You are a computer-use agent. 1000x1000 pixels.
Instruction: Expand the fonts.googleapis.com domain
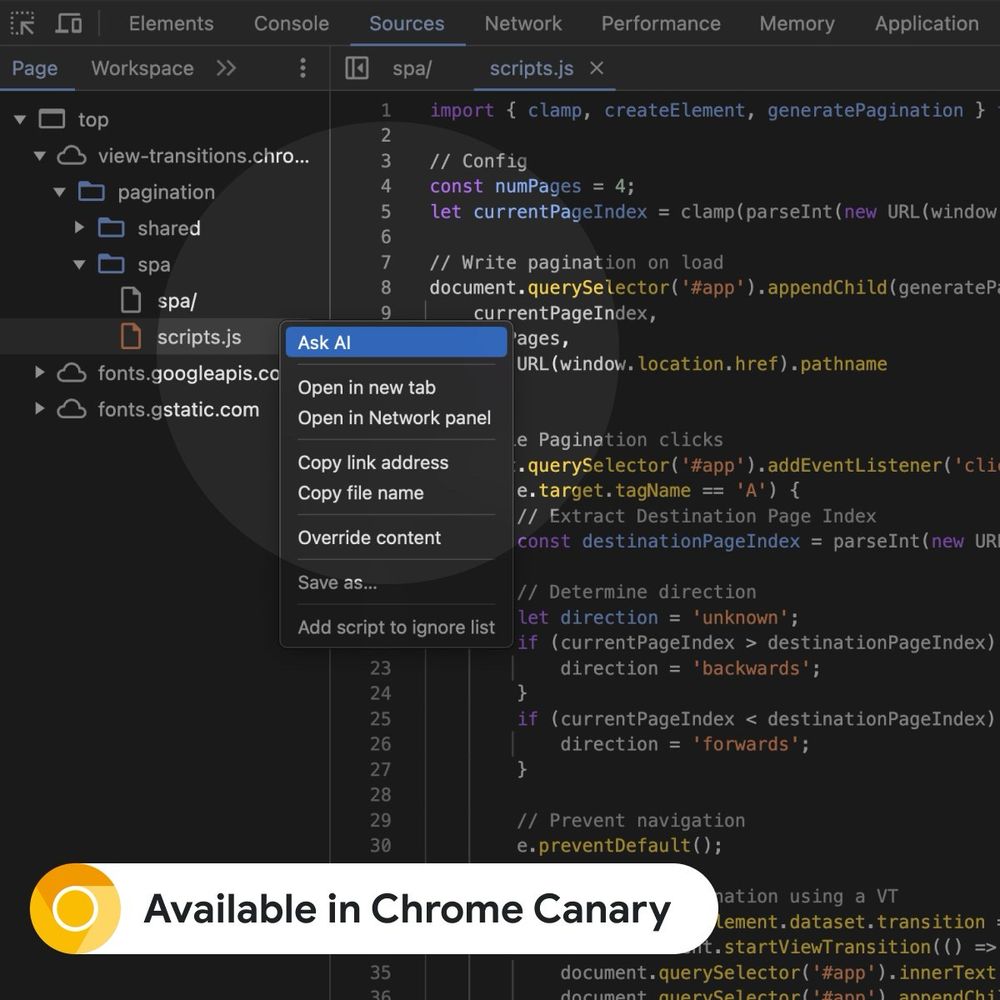coord(40,372)
